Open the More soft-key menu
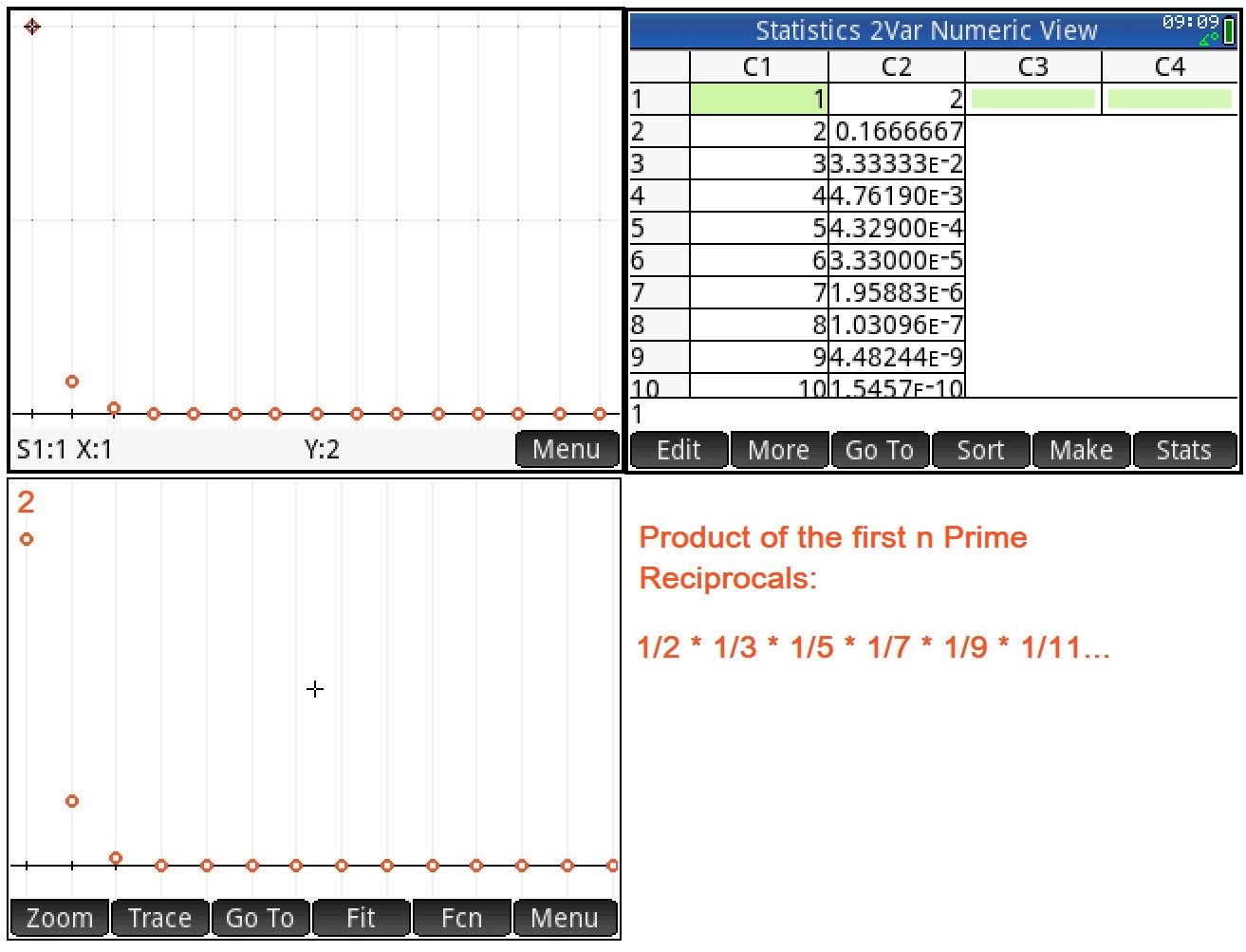Image resolution: width=1246 pixels, height=952 pixels. point(778,450)
